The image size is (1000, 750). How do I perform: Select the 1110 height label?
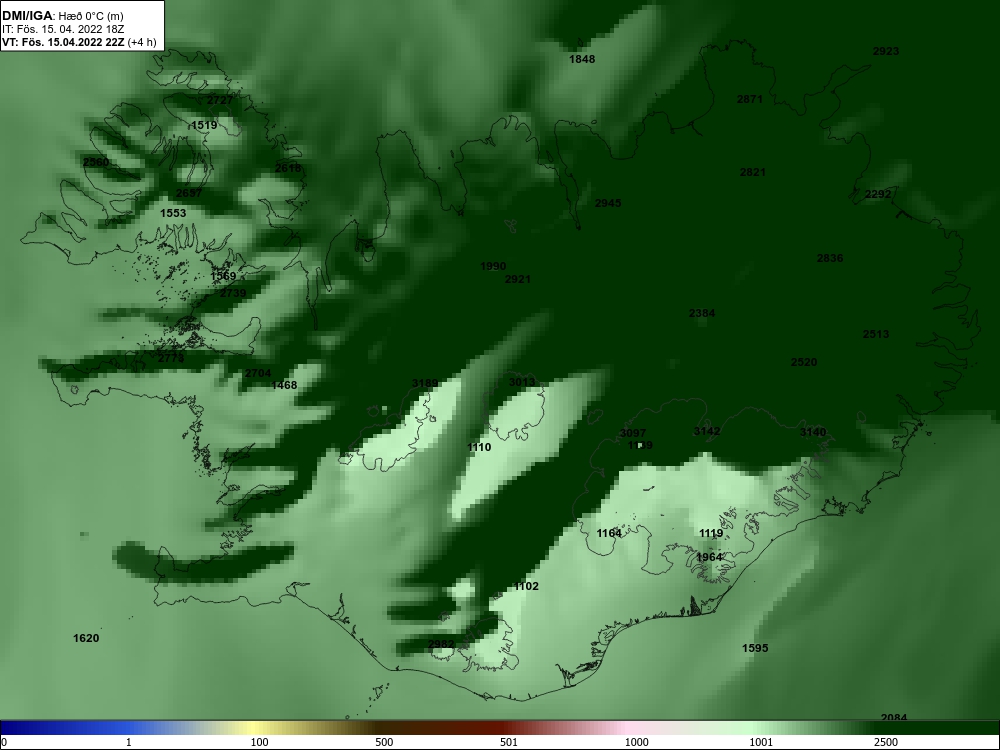point(479,448)
